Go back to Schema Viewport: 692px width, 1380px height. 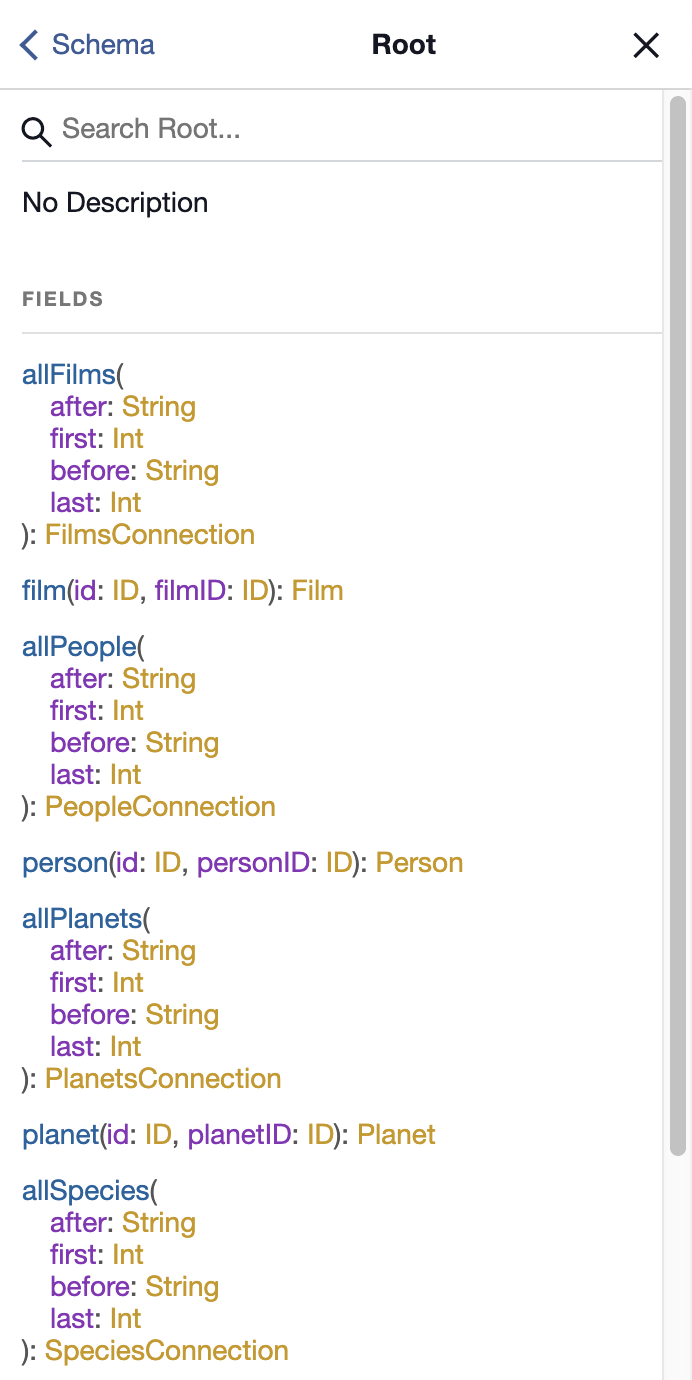pyautogui.click(x=87, y=45)
